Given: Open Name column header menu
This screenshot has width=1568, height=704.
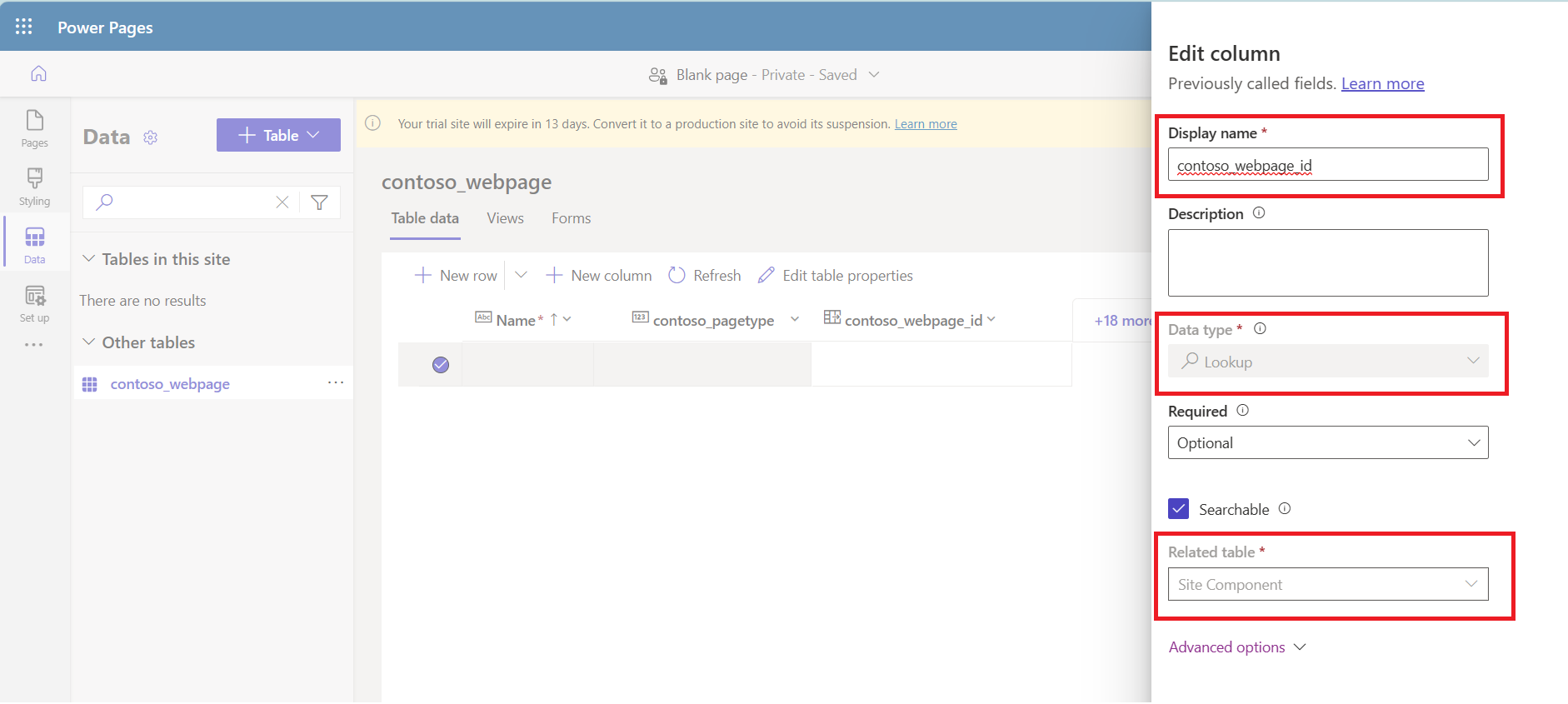Looking at the screenshot, I should tap(567, 320).
